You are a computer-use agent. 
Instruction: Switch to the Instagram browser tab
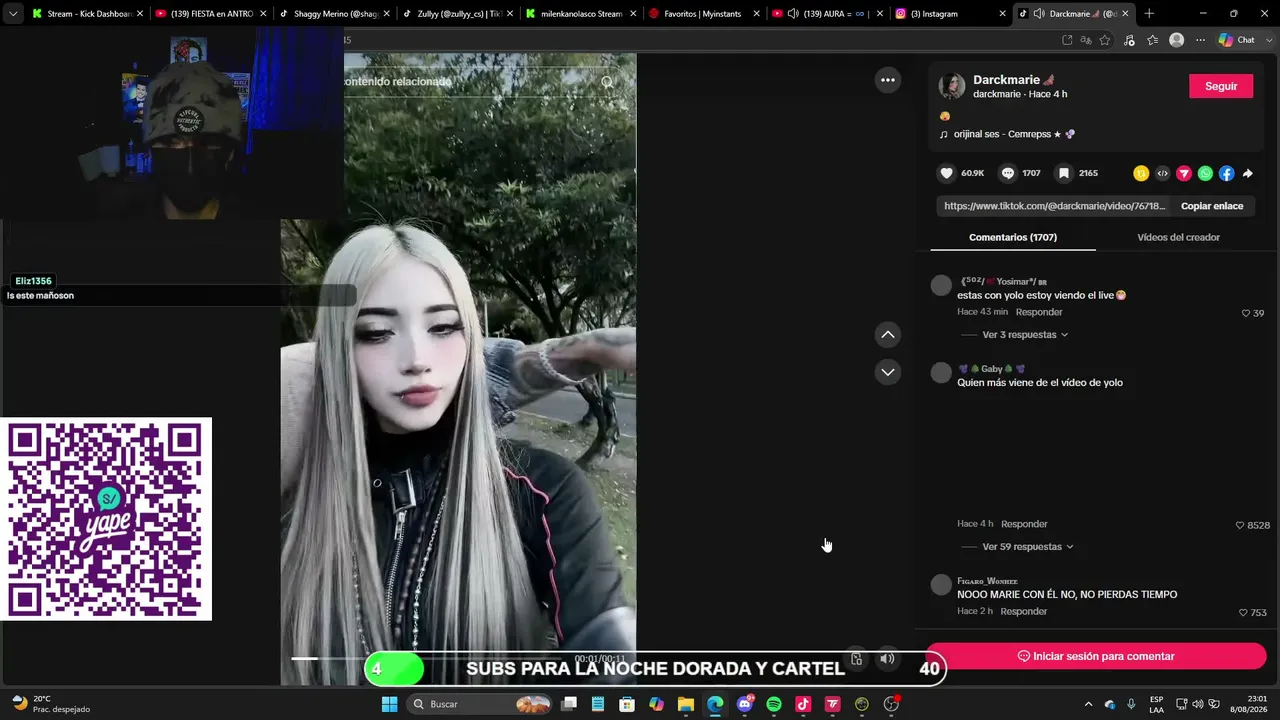click(x=951, y=14)
